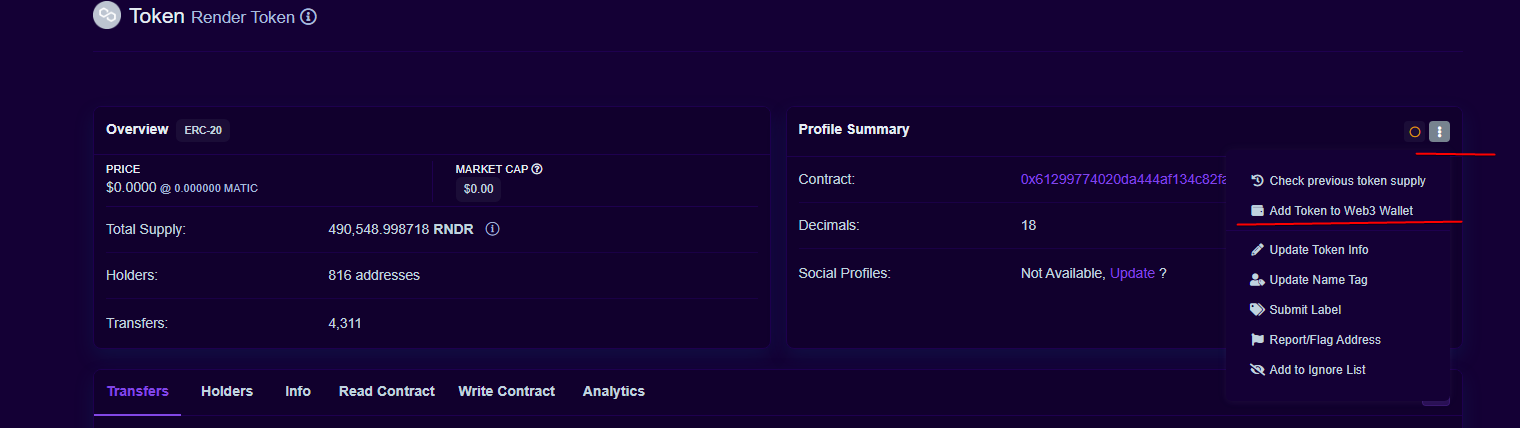Screen dimensions: 1520x428
Task: Click the $0.0000 price value
Action: (131, 187)
